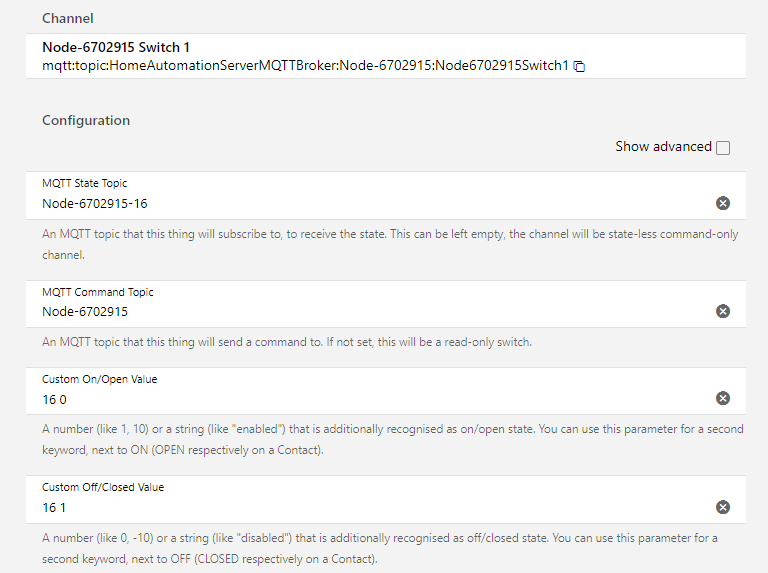Click the MQTT Command Topic help description
The width and height of the screenshot is (768, 573).
(288, 342)
